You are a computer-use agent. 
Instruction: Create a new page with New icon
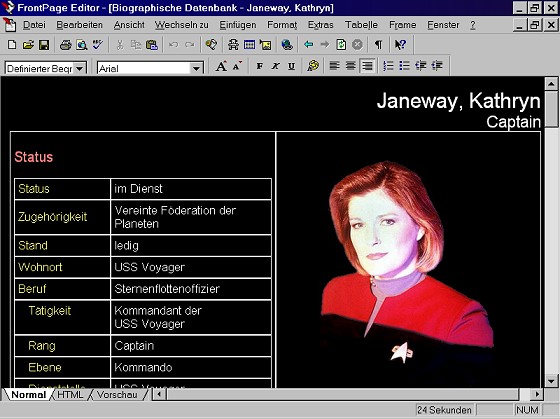point(12,45)
